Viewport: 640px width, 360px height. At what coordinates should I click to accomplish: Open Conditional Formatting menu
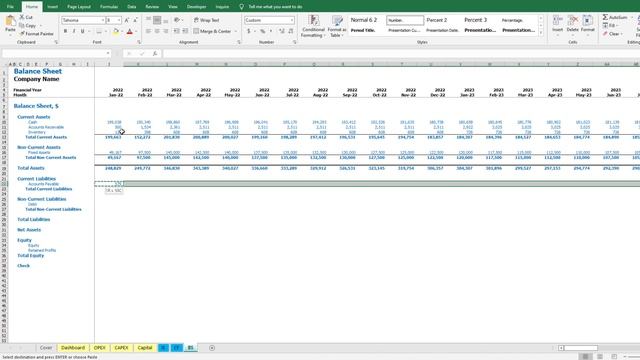pos(313,26)
